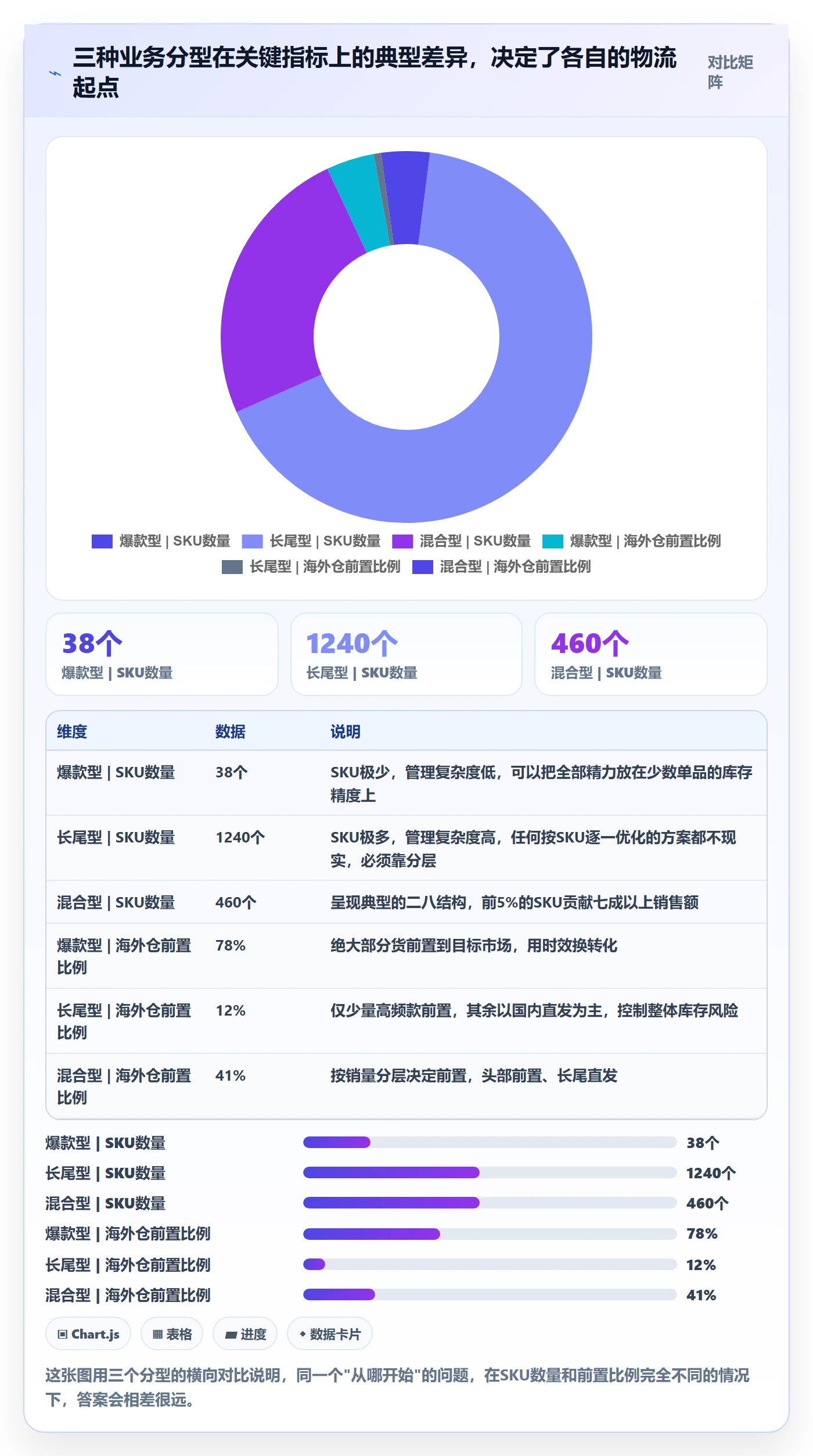
Task: Select the 460个 data card
Action: 651,654
